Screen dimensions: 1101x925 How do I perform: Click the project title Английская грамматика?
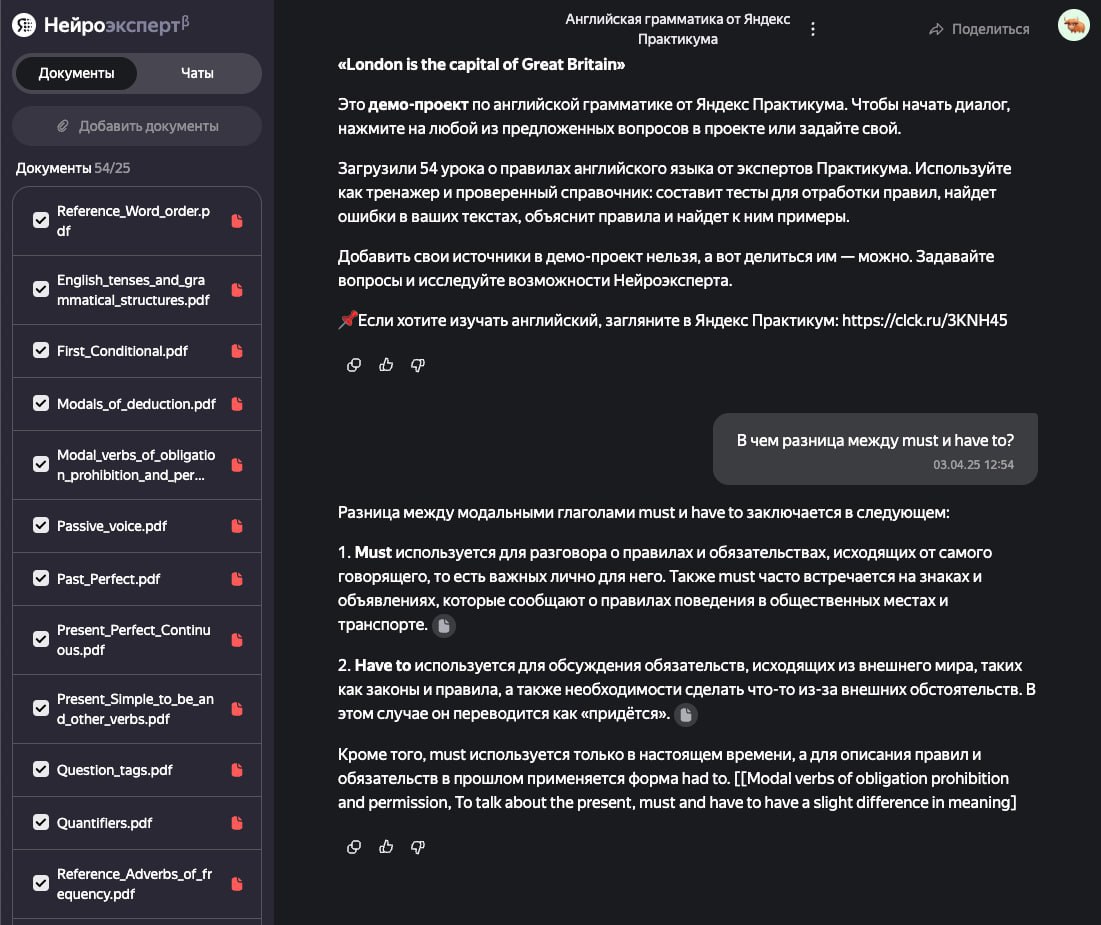678,29
